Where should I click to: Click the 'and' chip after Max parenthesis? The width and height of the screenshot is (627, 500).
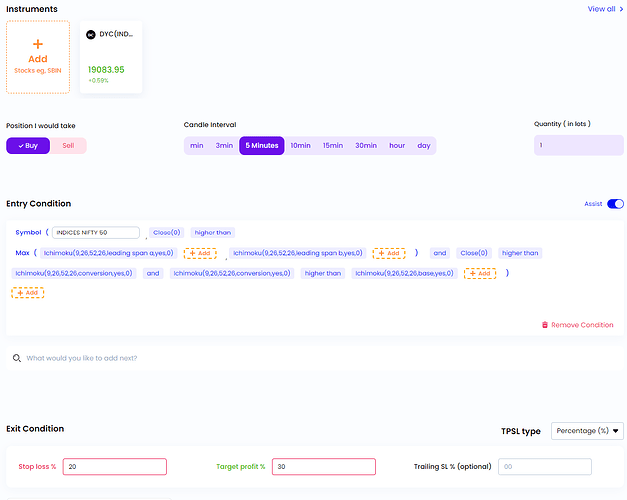click(x=440, y=253)
